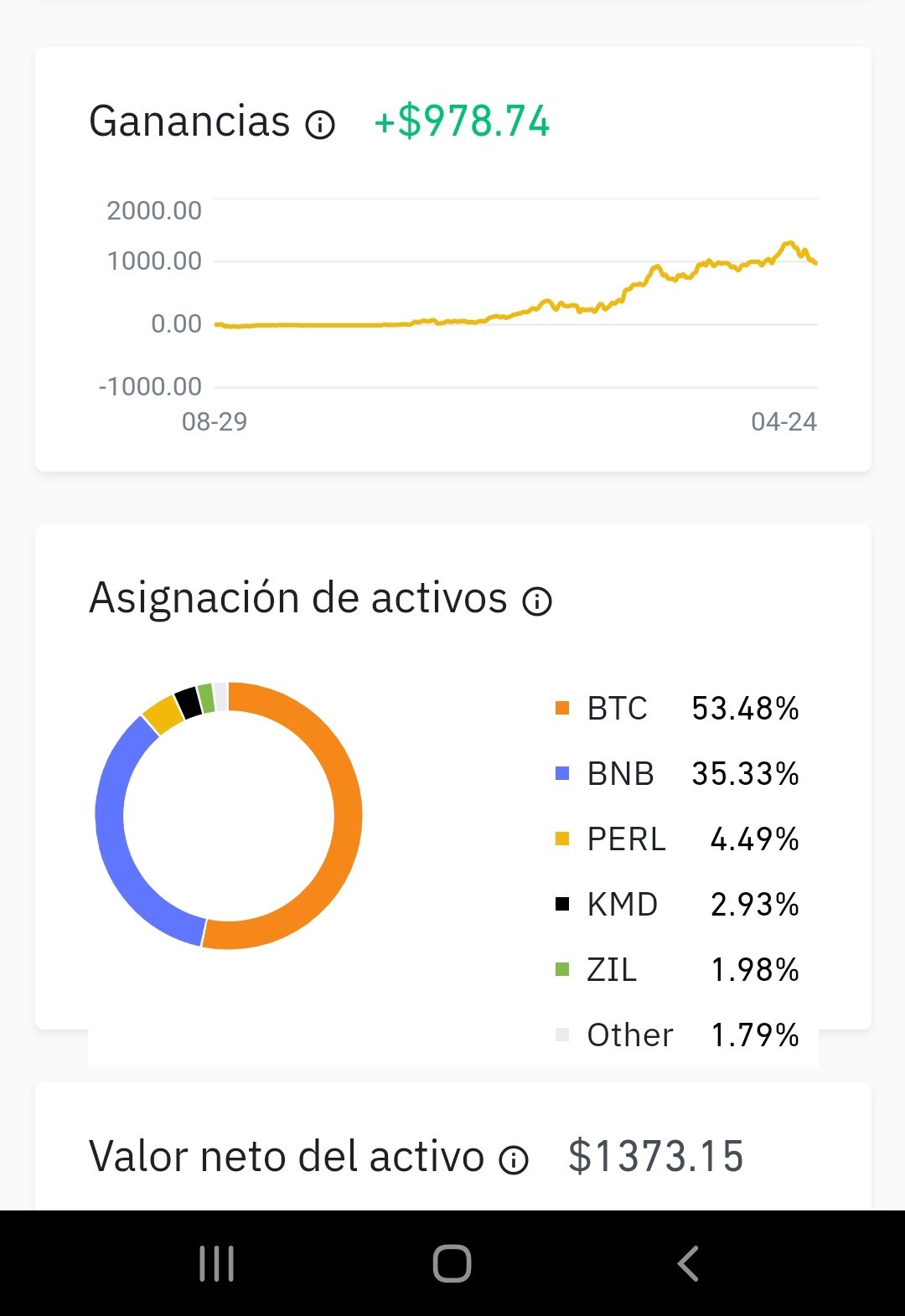Tap the Android home button
This screenshot has width=905, height=1316.
click(452, 1263)
